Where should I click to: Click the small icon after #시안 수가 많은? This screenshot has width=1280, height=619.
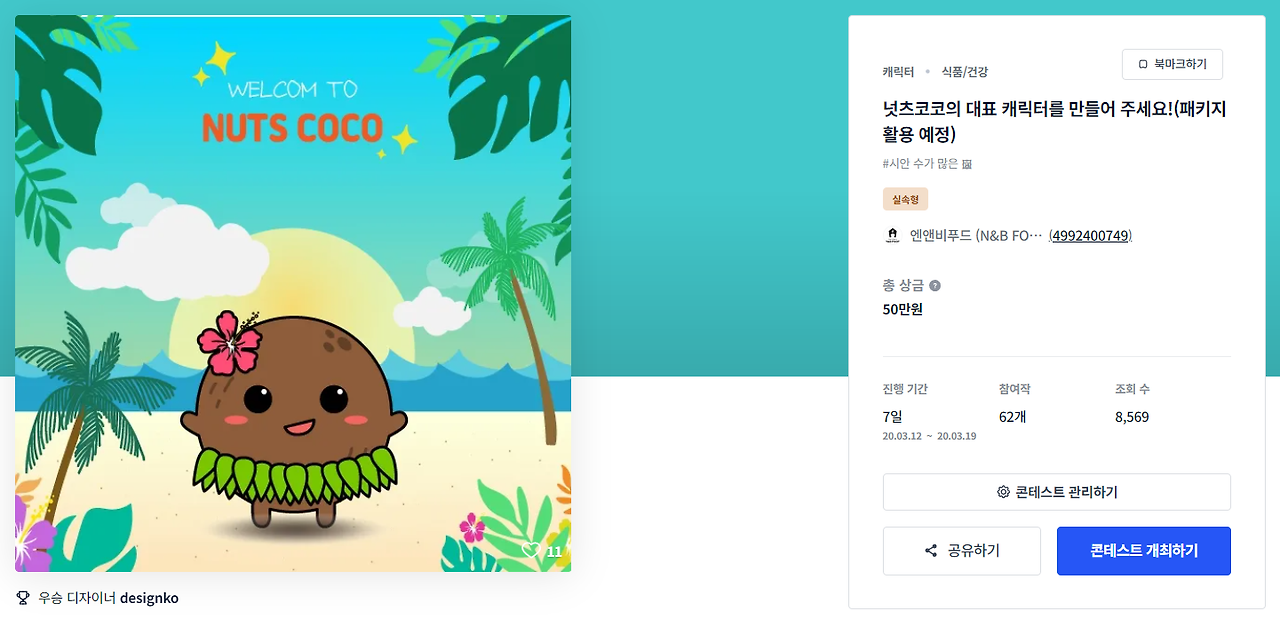[x=967, y=164]
